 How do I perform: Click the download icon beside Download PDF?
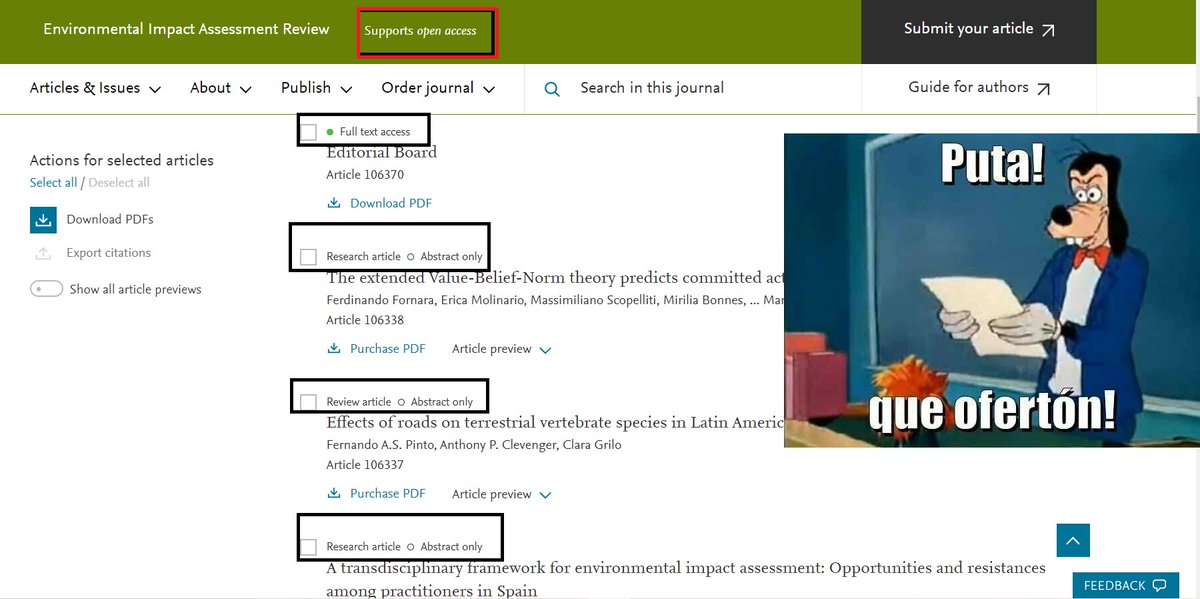[333, 203]
